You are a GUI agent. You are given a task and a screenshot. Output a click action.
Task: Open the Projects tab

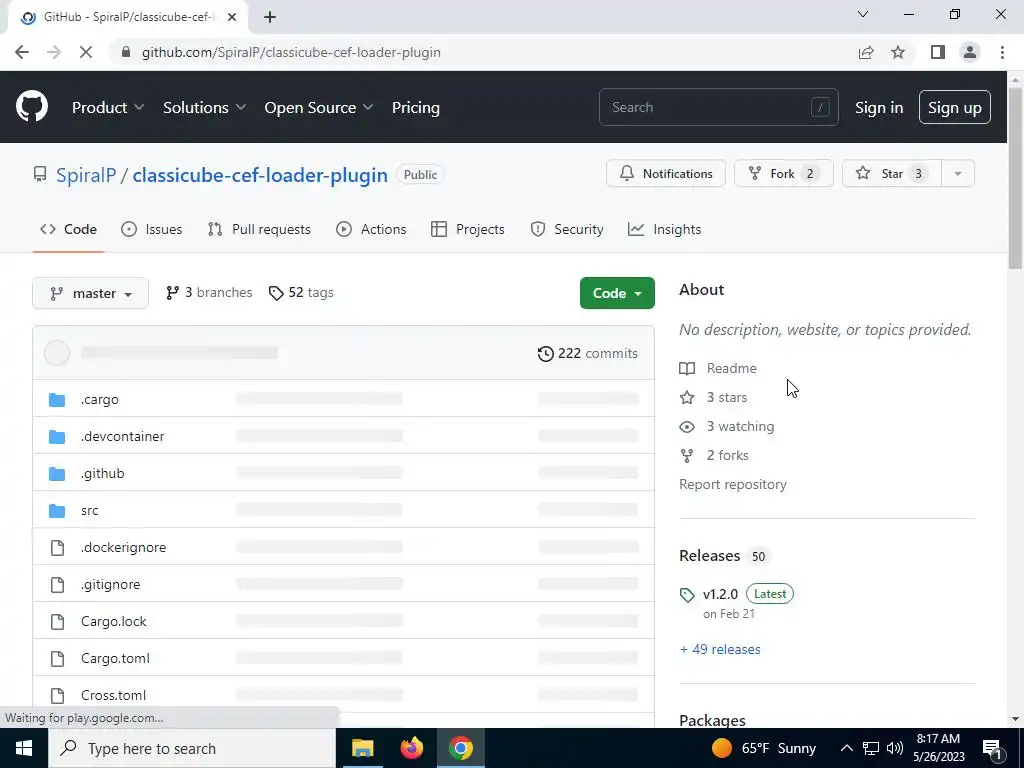pyautogui.click(x=468, y=229)
